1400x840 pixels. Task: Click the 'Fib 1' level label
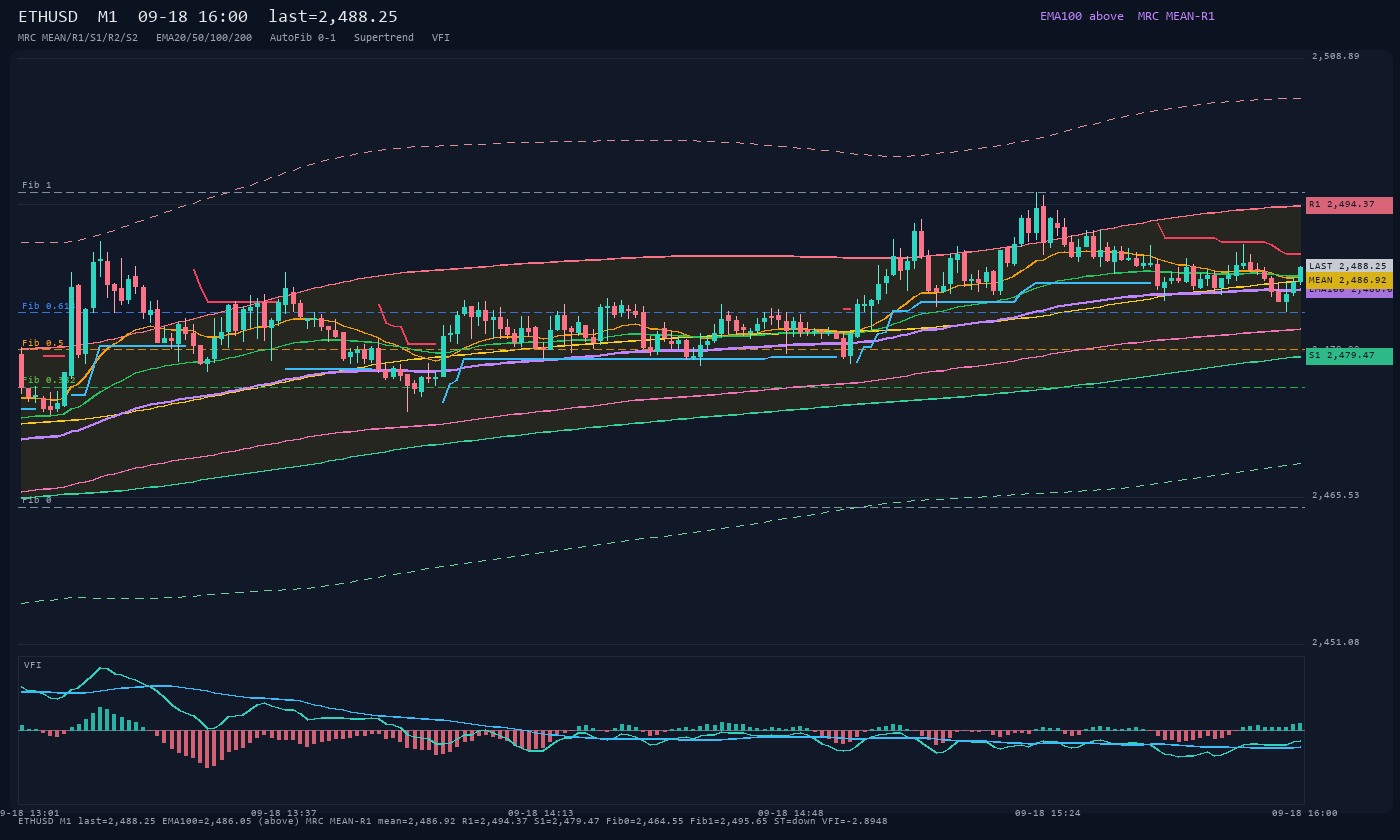point(37,186)
